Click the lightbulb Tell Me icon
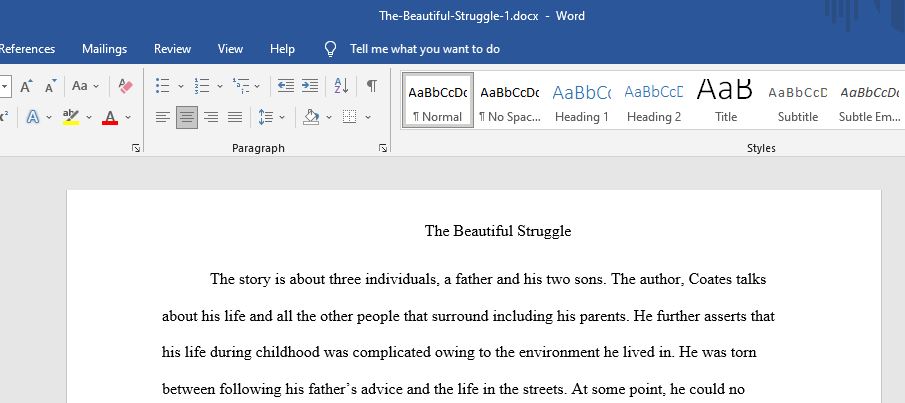 pyautogui.click(x=330, y=49)
